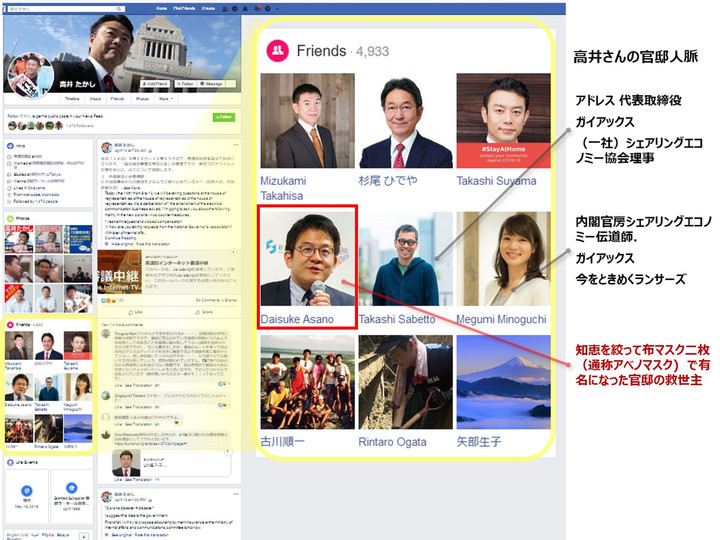Expand the More tab dropdown
Screen dimensions: 720x540
point(166,99)
